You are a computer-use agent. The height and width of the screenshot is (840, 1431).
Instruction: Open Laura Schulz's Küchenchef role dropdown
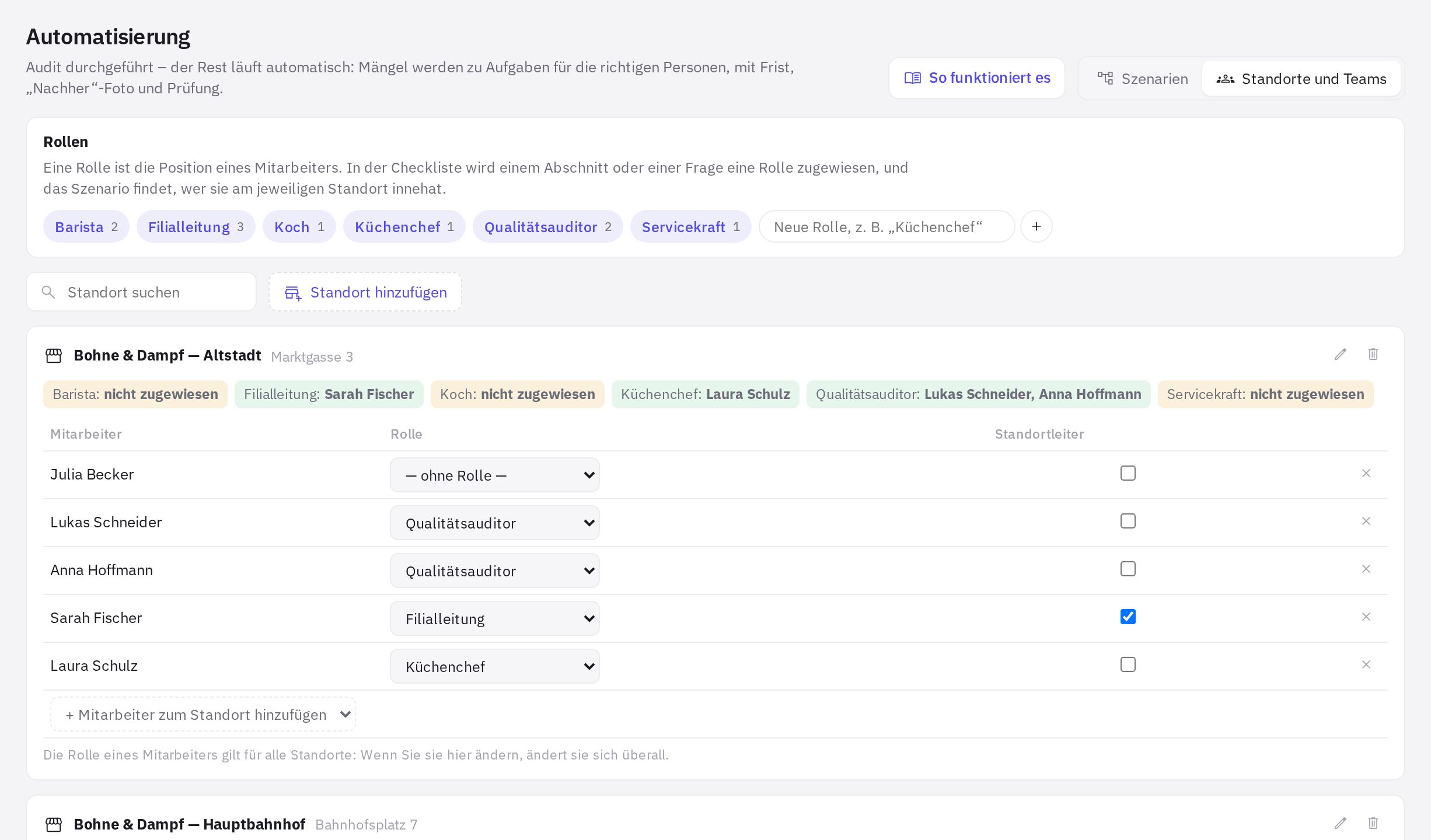tap(495, 666)
